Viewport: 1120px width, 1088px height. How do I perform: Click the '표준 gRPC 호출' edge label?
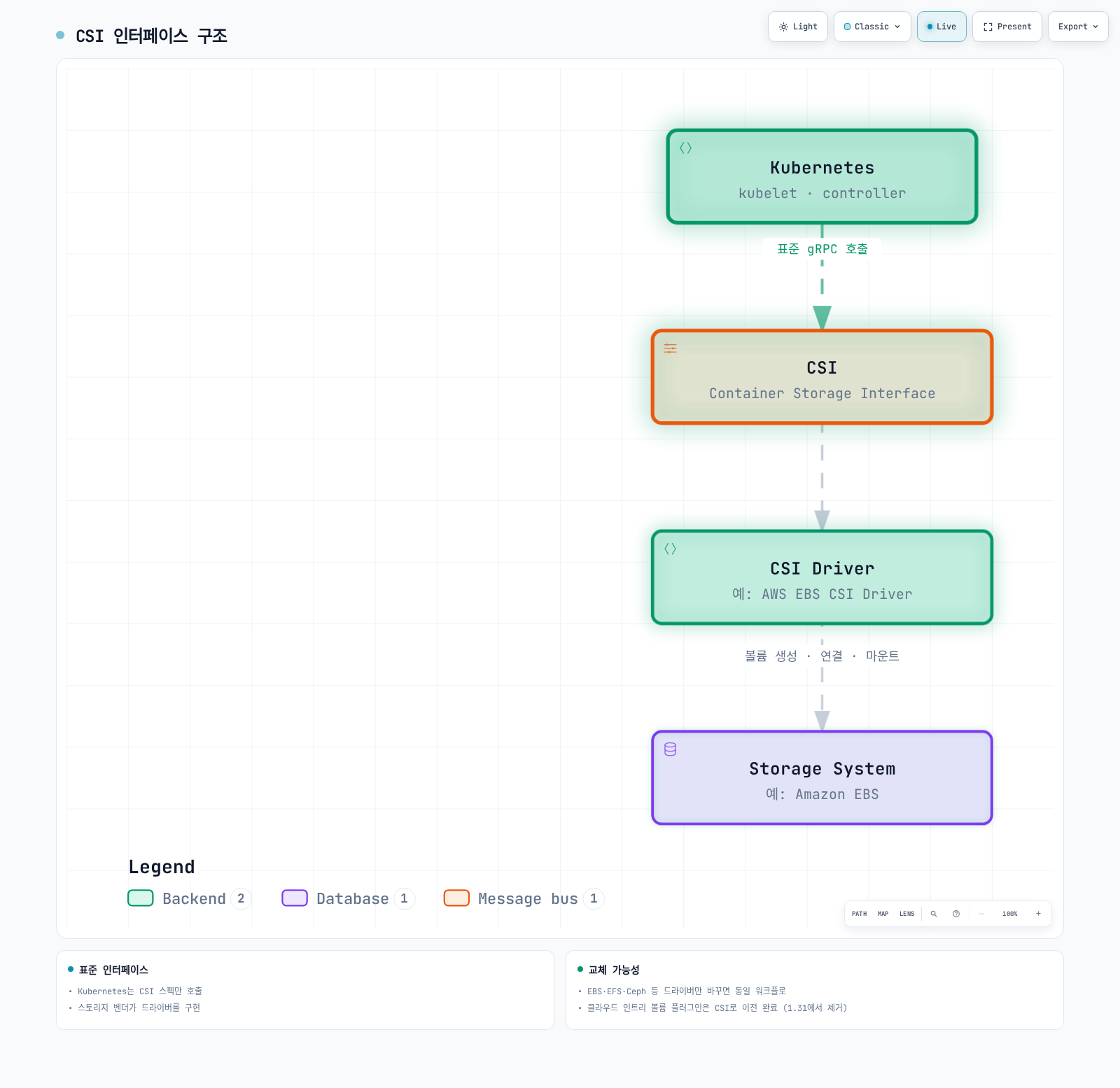coord(822,249)
